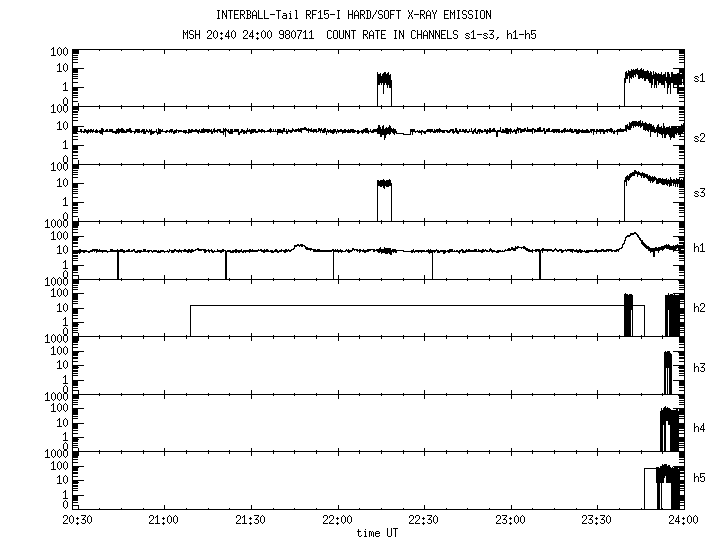The height and width of the screenshot is (550, 720).
Task: Click the s1 burst peak near 22:15
Action: click(x=384, y=79)
